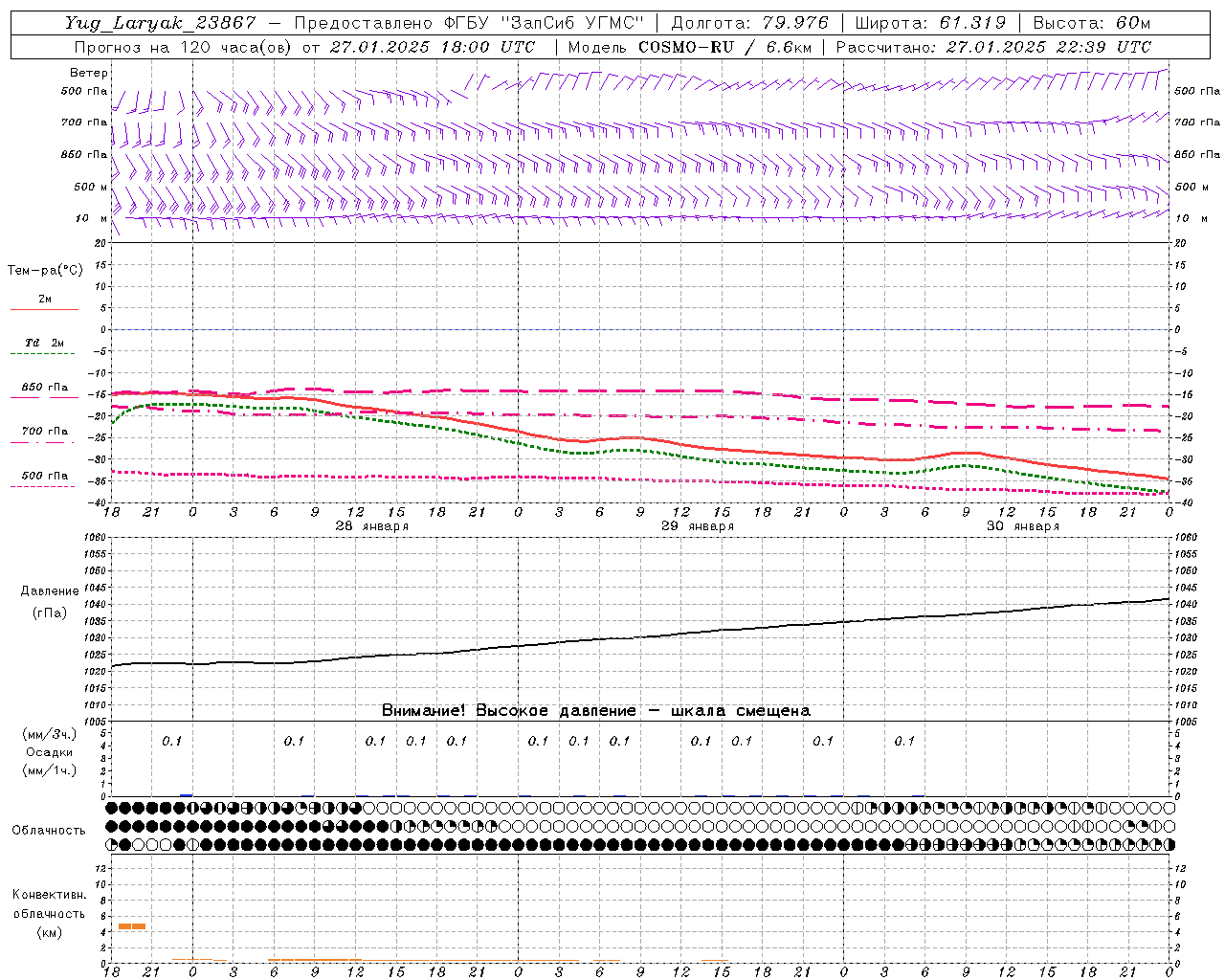Click the "1005" value on right pressure axis
Viewport: 1225px width, 980px height.
pos(1187,721)
